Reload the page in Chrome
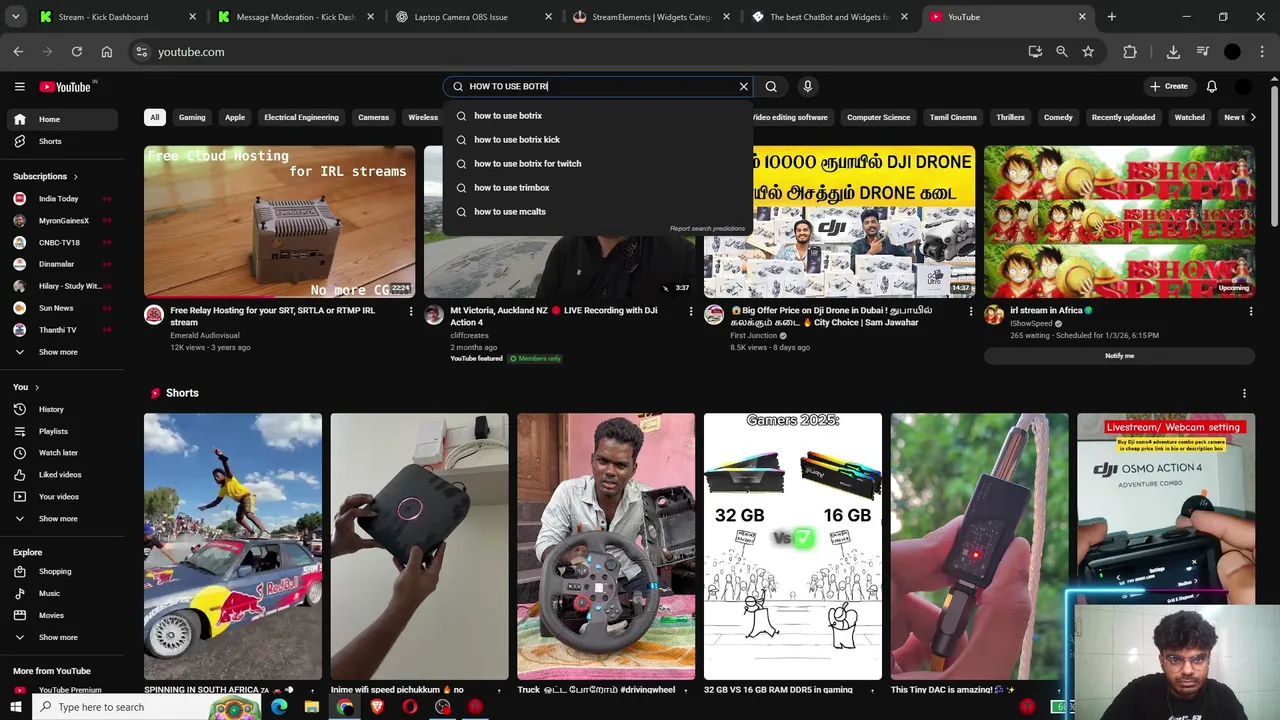This screenshot has height=720, width=1280. (x=77, y=52)
